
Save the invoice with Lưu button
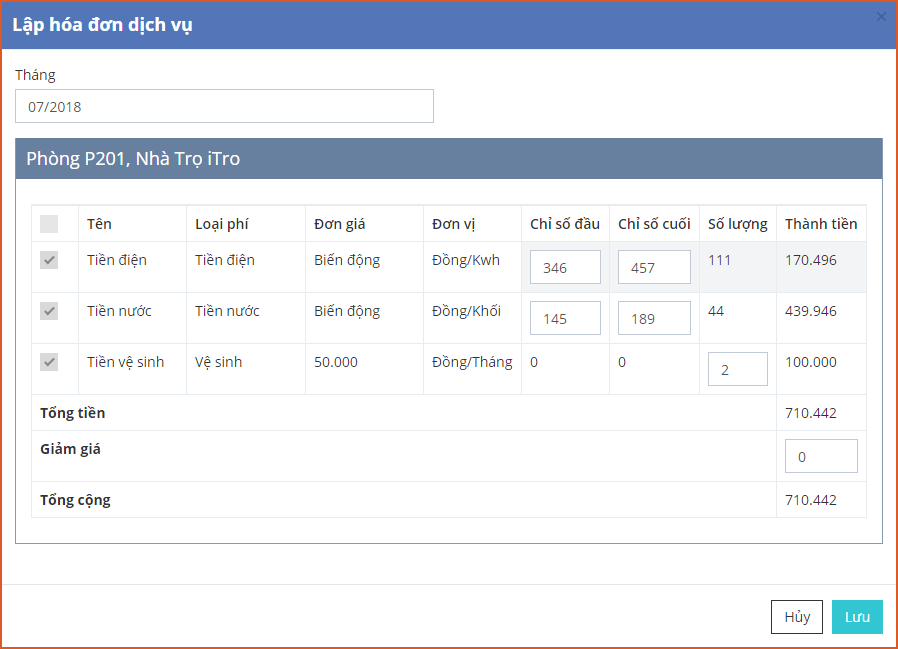(857, 617)
